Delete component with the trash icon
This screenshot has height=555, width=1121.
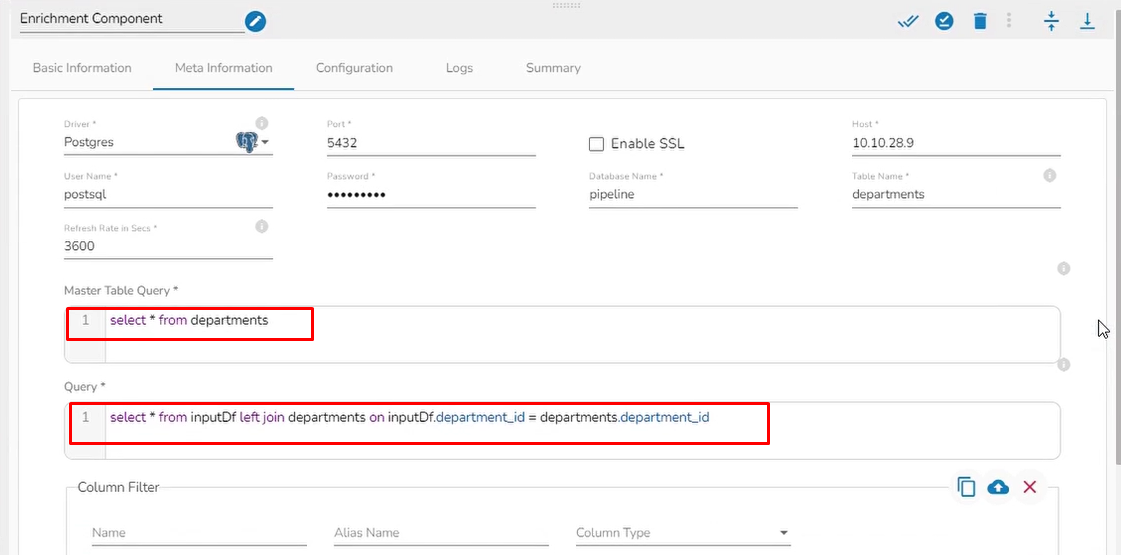click(980, 21)
